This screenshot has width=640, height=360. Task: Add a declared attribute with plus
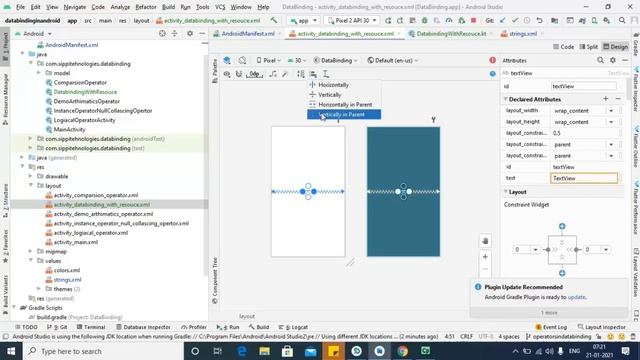pyautogui.click(x=606, y=99)
